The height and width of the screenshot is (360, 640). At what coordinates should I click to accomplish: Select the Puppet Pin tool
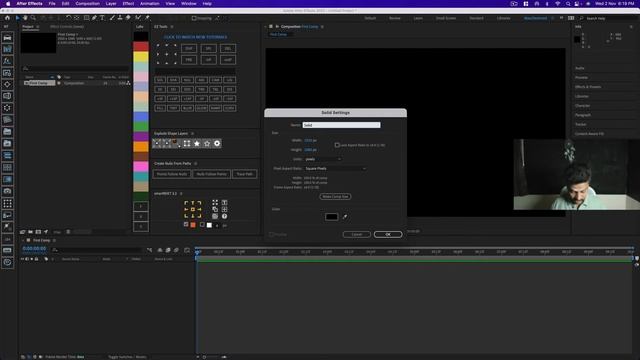pyautogui.click(x=147, y=18)
